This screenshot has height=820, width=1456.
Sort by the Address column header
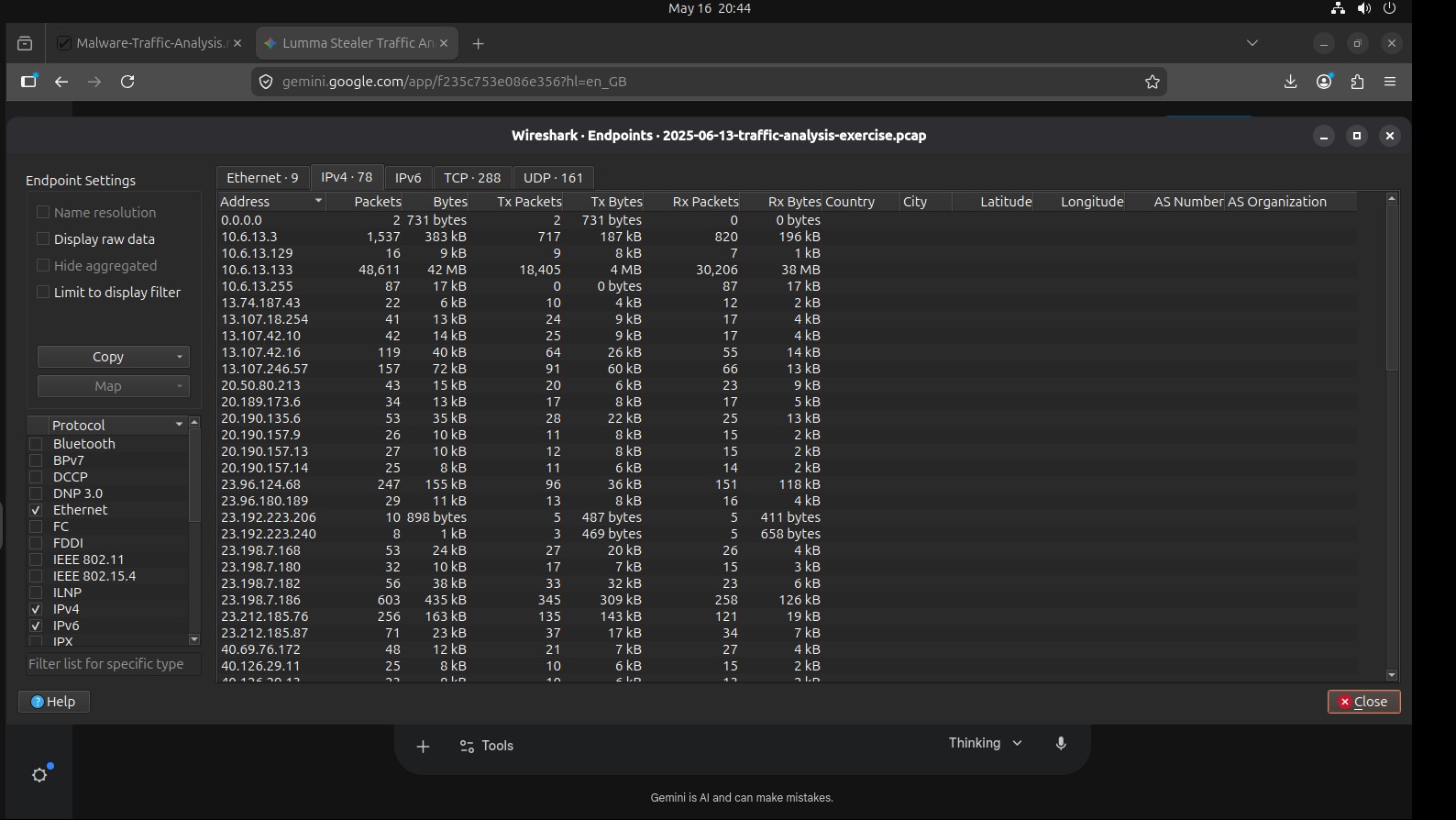(x=272, y=202)
